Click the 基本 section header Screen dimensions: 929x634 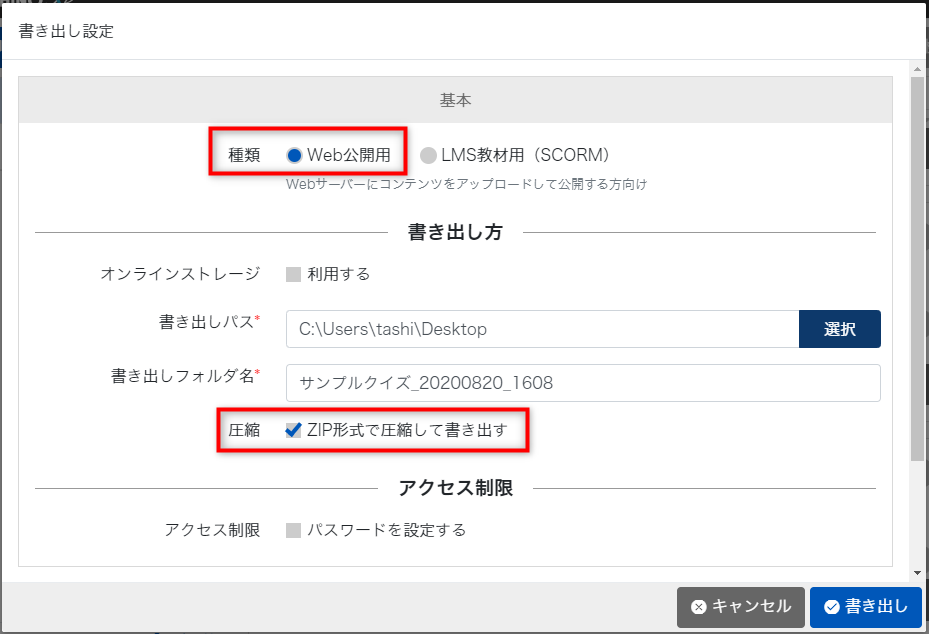[455, 100]
